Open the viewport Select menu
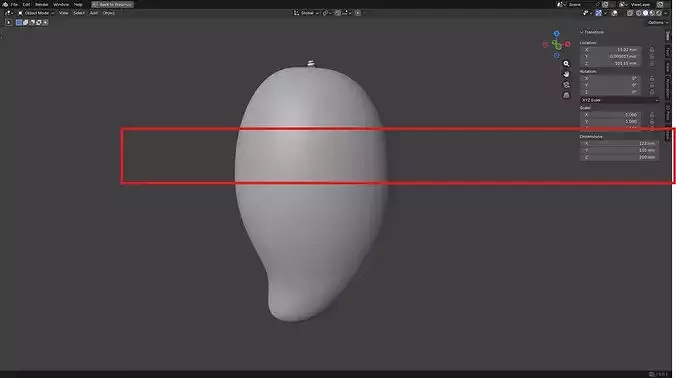 (x=79, y=13)
